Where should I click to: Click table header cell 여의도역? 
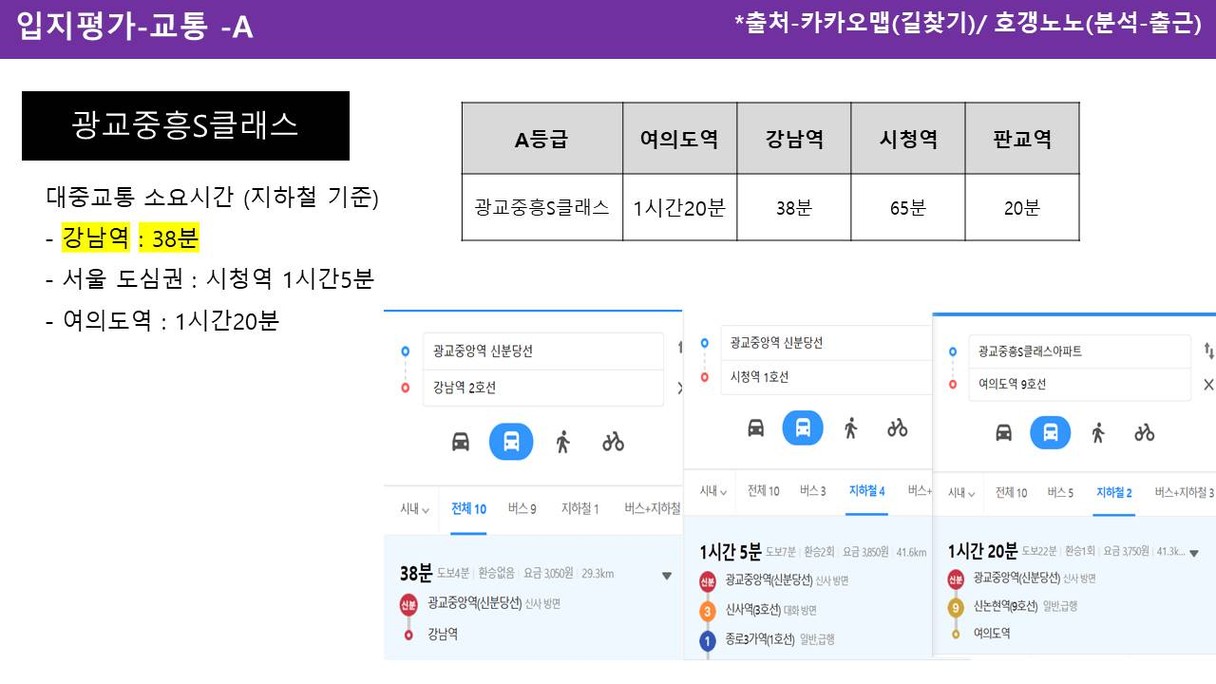tap(679, 138)
